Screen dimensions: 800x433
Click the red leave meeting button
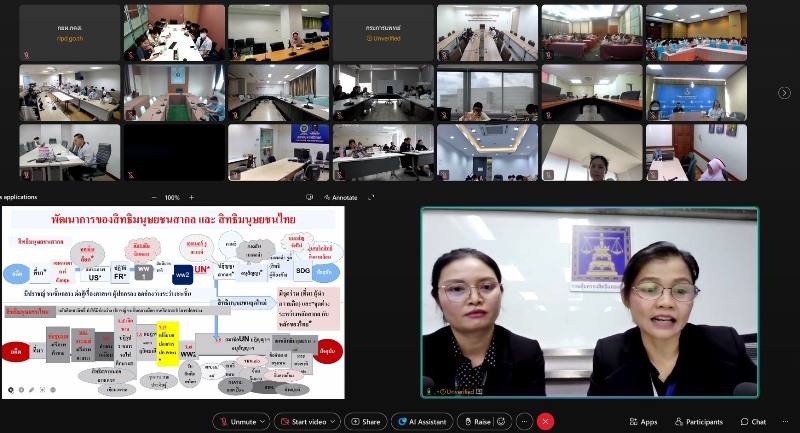[545, 422]
